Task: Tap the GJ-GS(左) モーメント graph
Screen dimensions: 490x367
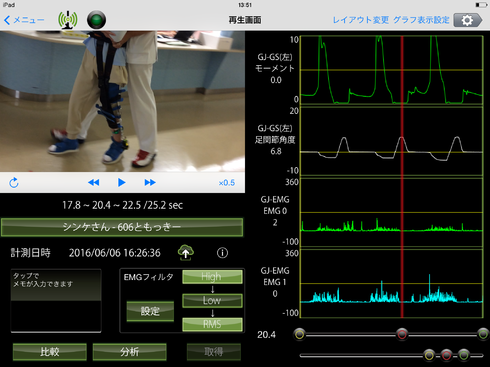Action: click(392, 70)
